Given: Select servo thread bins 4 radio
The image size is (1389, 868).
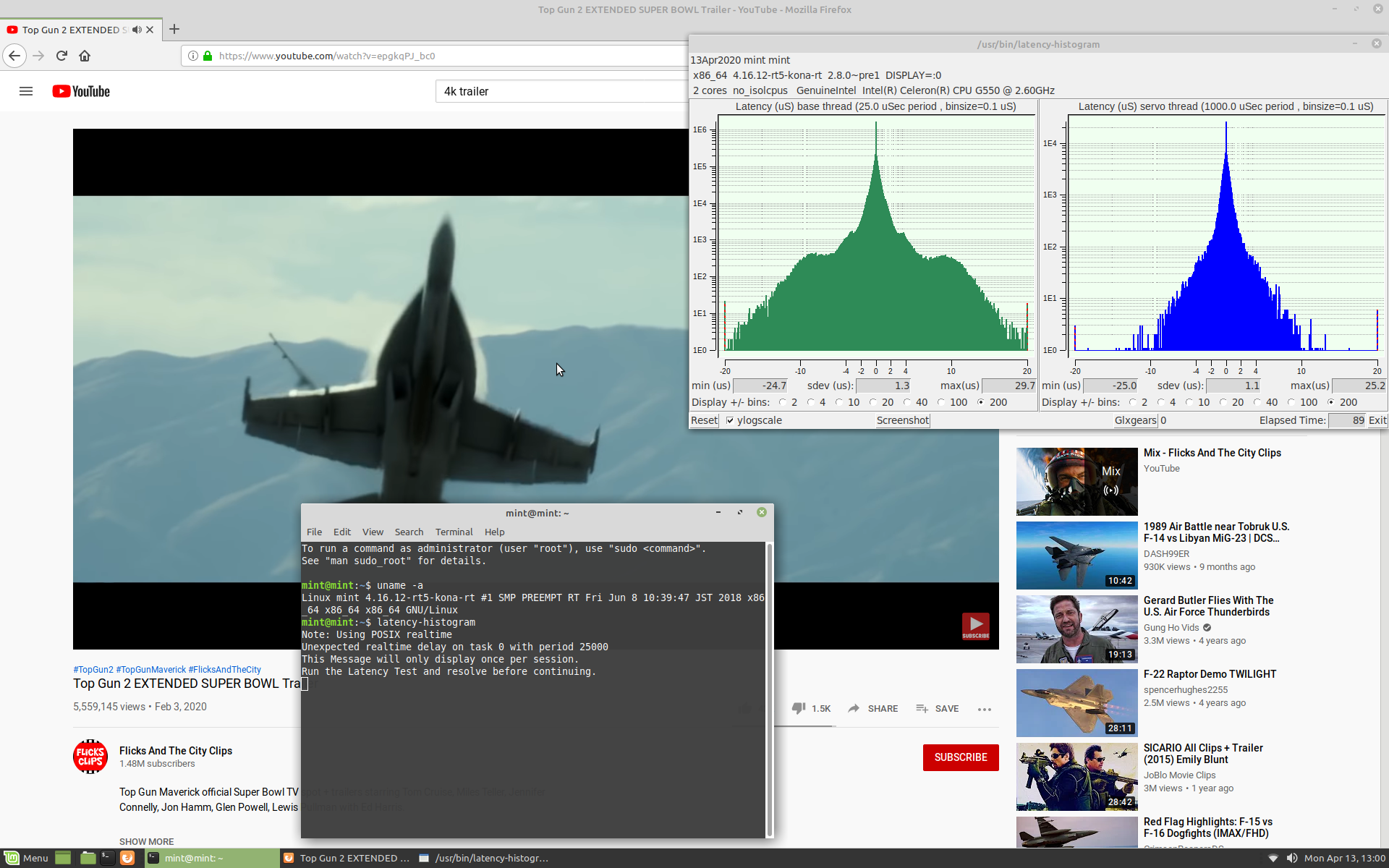Looking at the screenshot, I should pos(1161,402).
